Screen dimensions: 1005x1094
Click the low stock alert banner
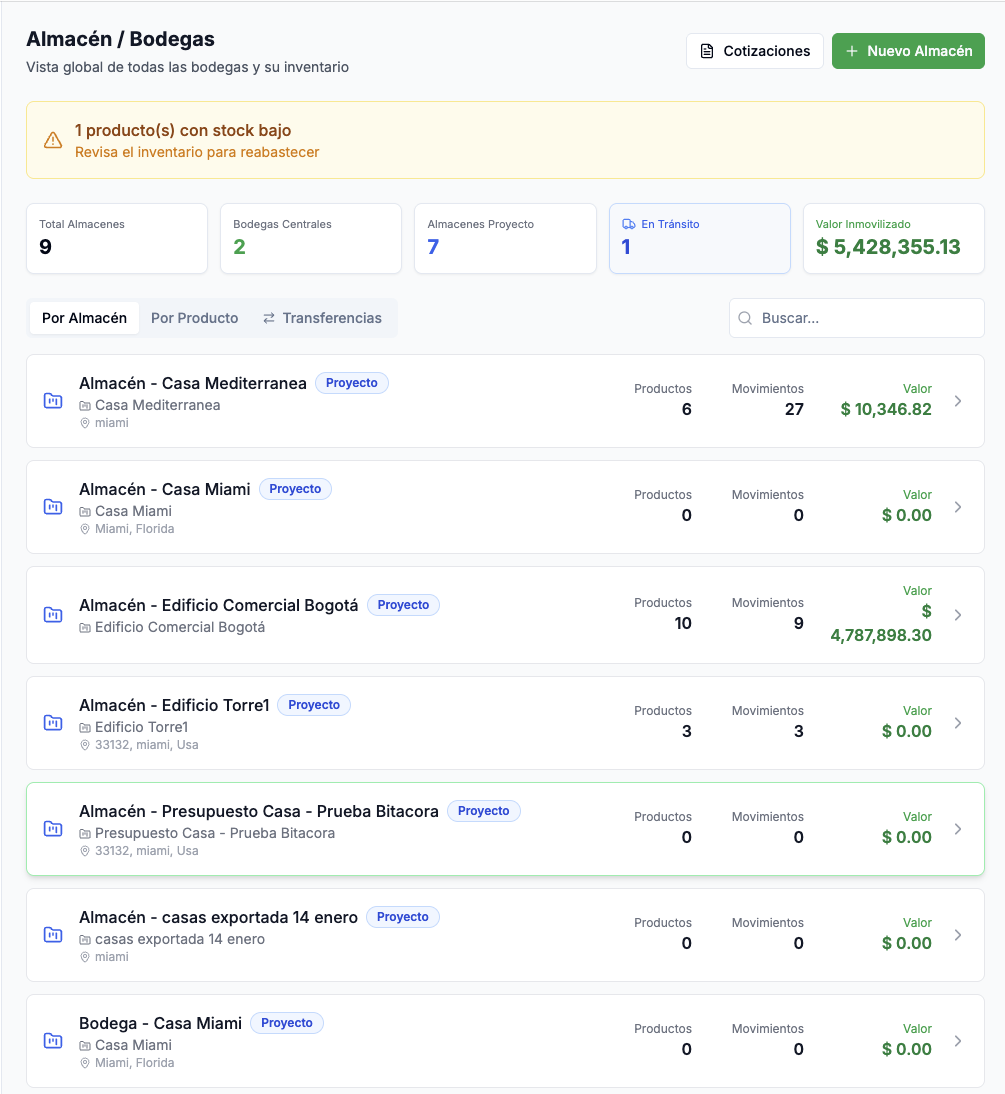point(505,140)
